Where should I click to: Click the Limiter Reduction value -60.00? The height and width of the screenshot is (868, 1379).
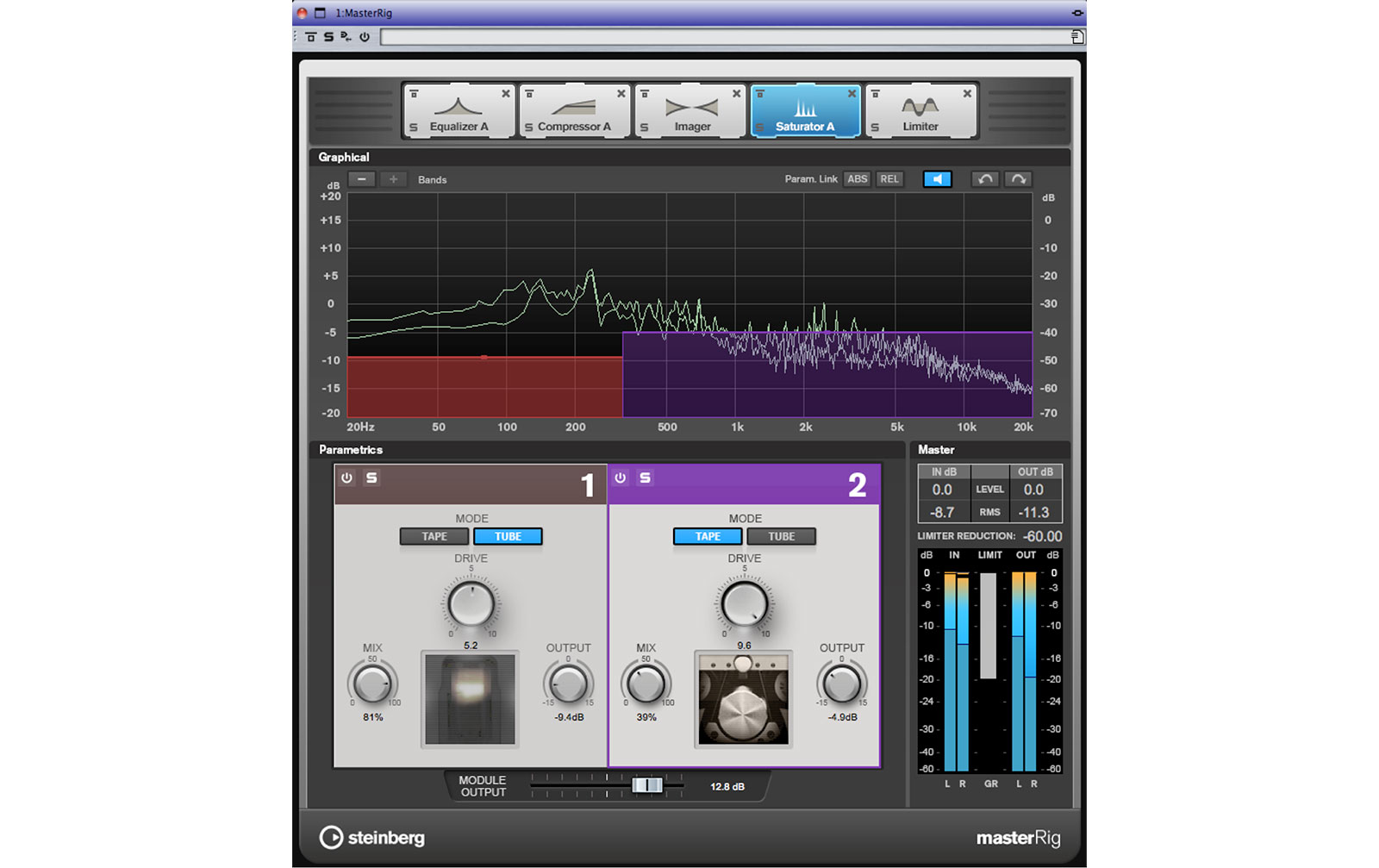coord(1042,536)
